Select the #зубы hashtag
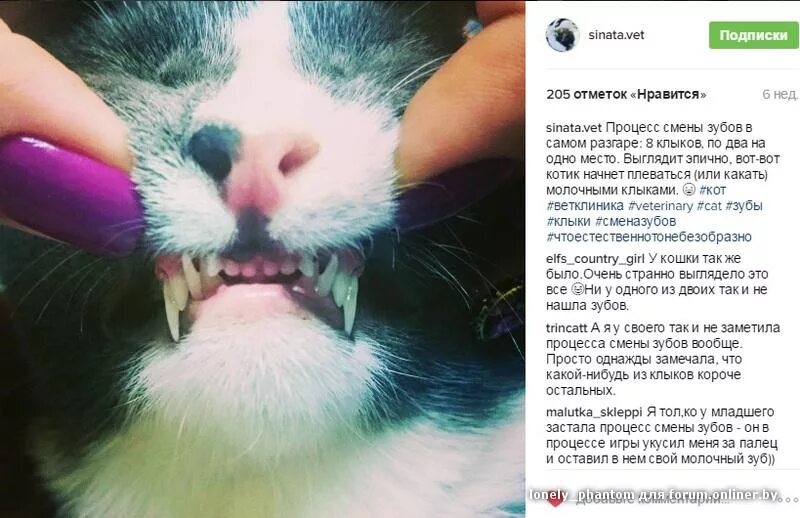The image size is (800, 518). click(744, 206)
